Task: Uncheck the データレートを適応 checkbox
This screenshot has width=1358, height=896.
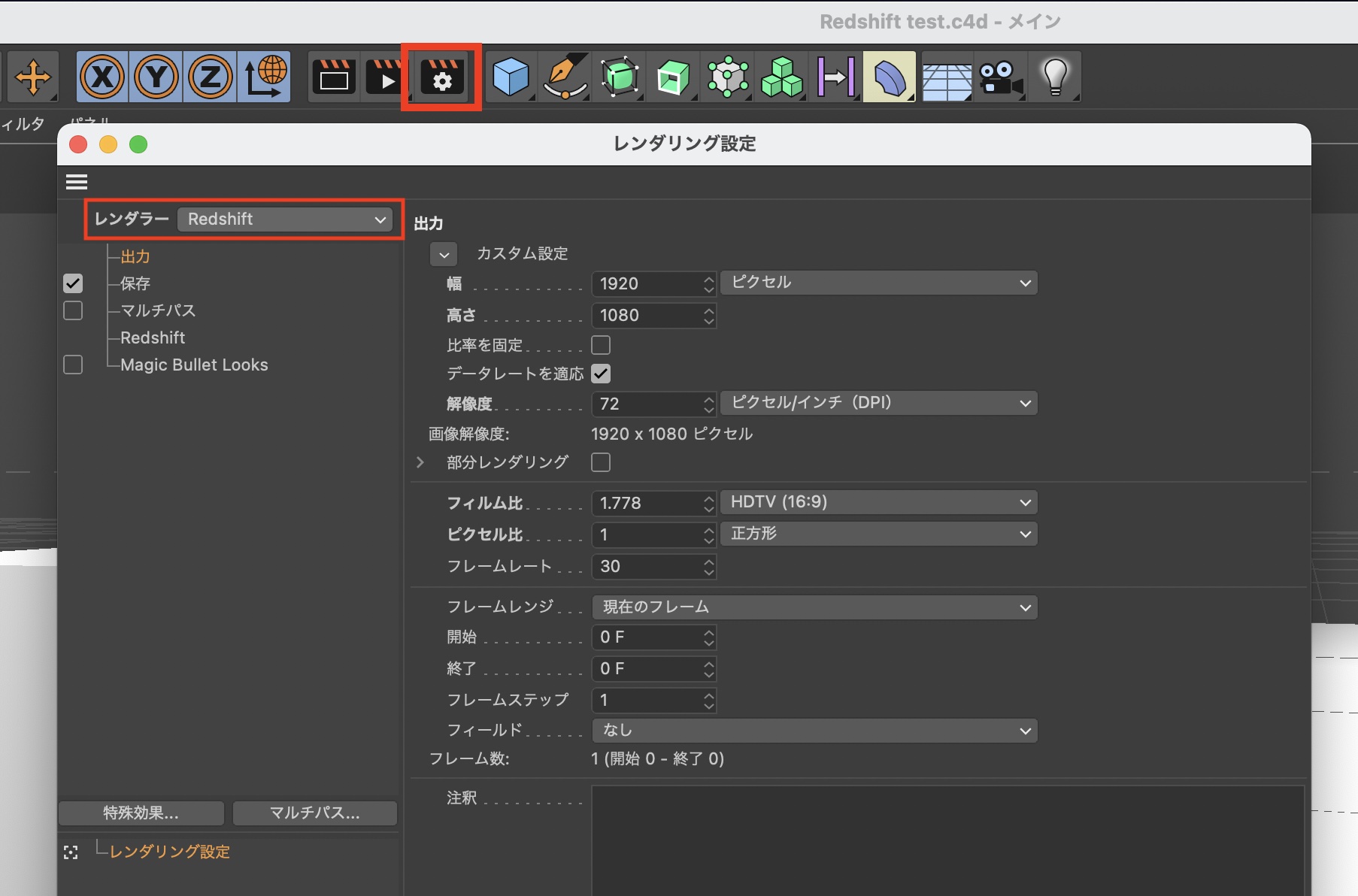Action: tap(601, 374)
